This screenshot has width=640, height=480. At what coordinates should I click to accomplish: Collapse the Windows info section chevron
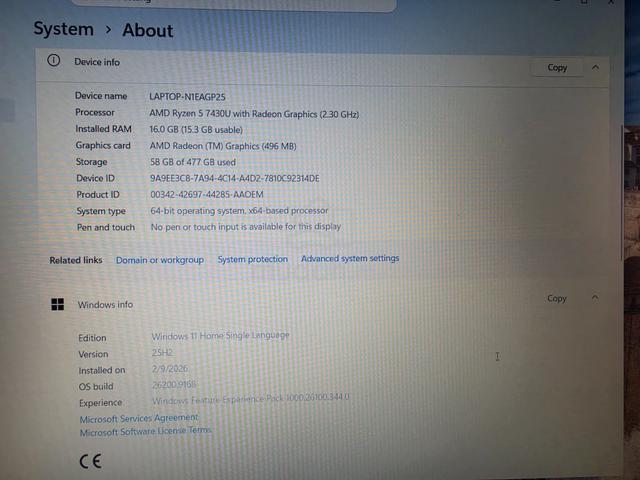click(x=595, y=298)
